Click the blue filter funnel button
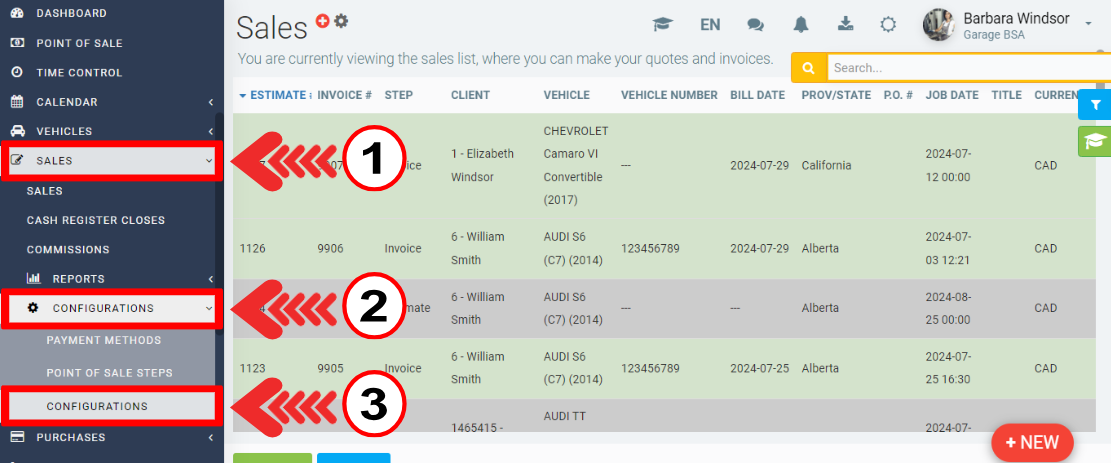This screenshot has height=463, width=1111. click(1095, 104)
